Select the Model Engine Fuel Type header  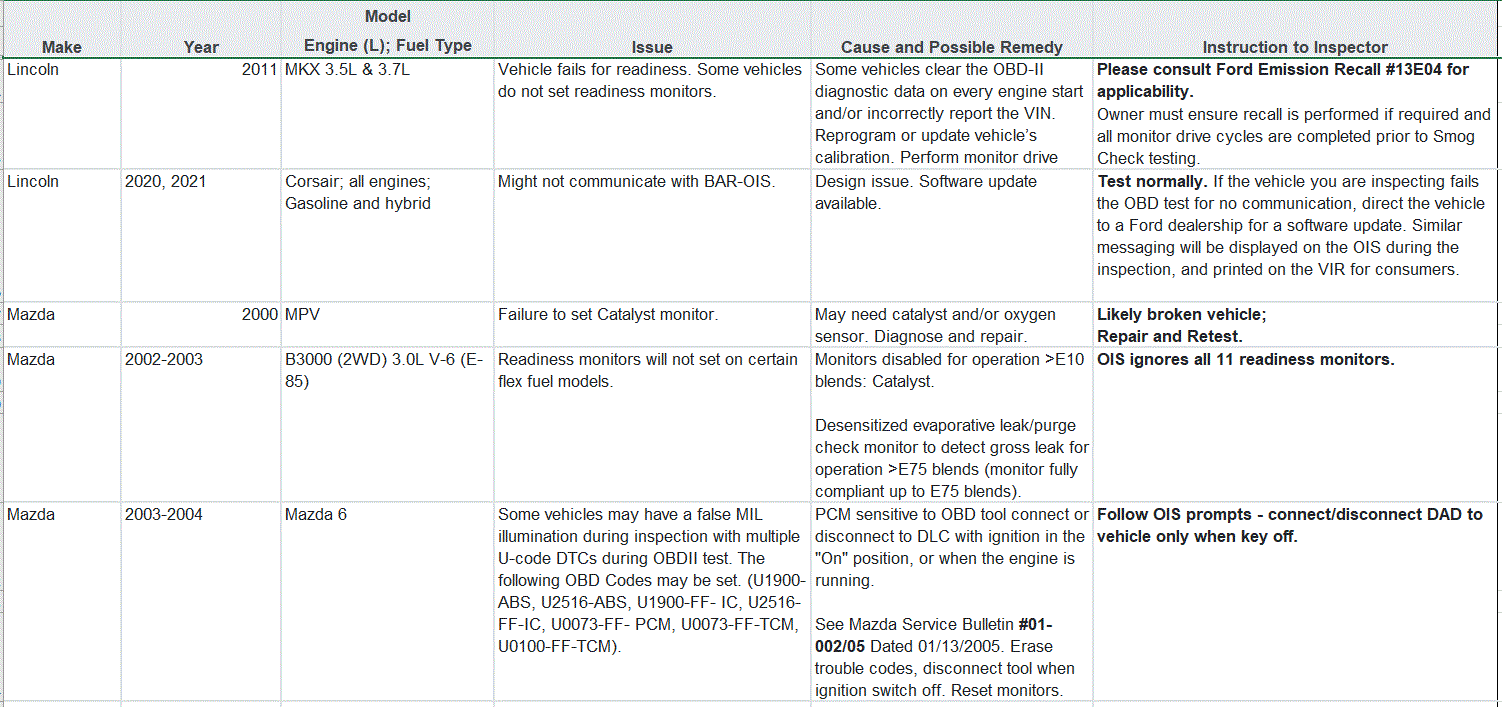pyautogui.click(x=388, y=30)
